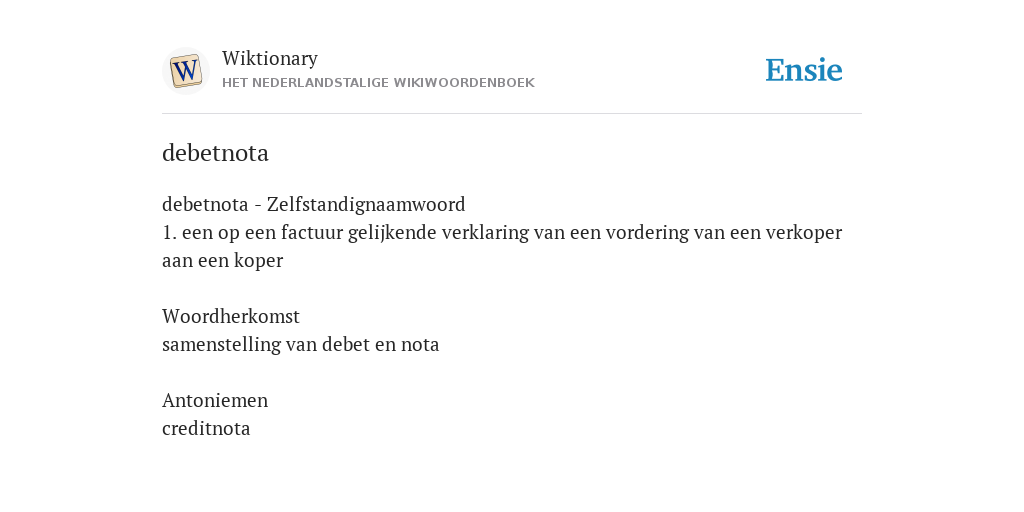Click the Wiktionary W logo icon
The image size is (1024, 512).
[185, 71]
